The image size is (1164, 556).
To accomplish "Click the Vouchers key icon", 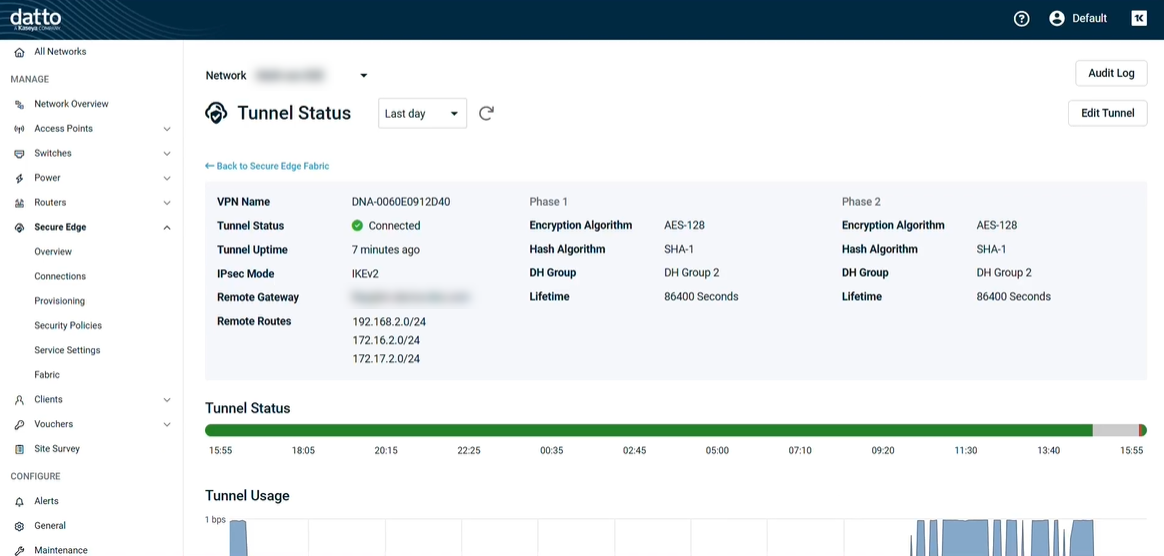I will click(x=19, y=425).
